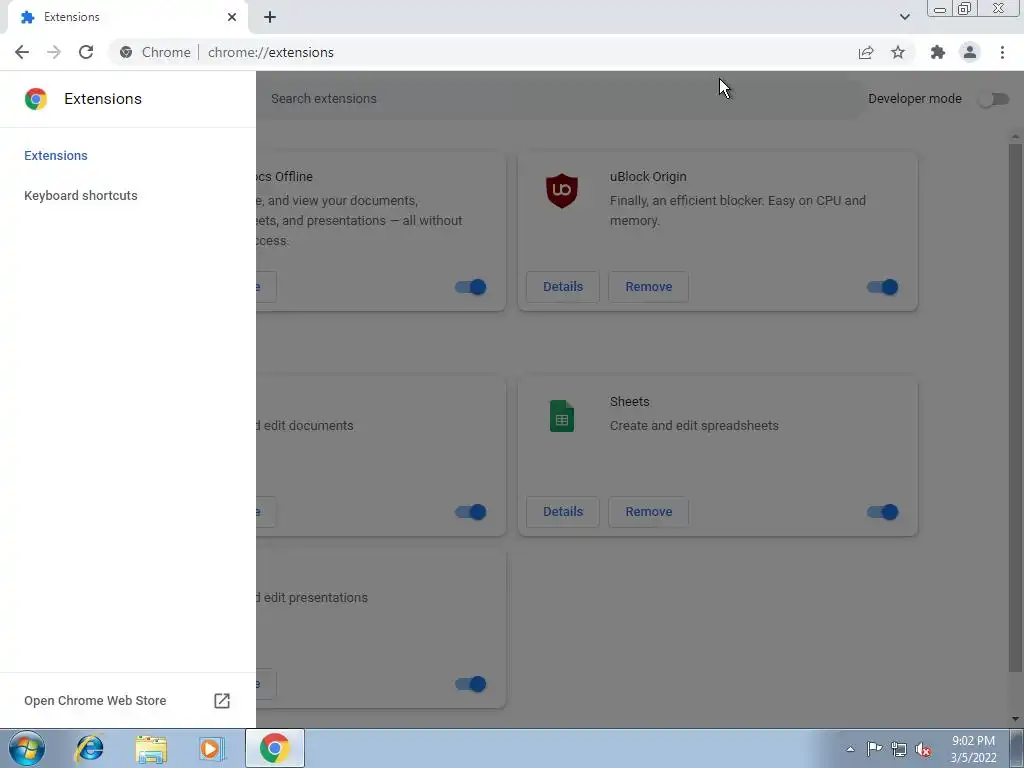Toggle Developer mode switch
Image resolution: width=1024 pixels, height=768 pixels.
993,99
